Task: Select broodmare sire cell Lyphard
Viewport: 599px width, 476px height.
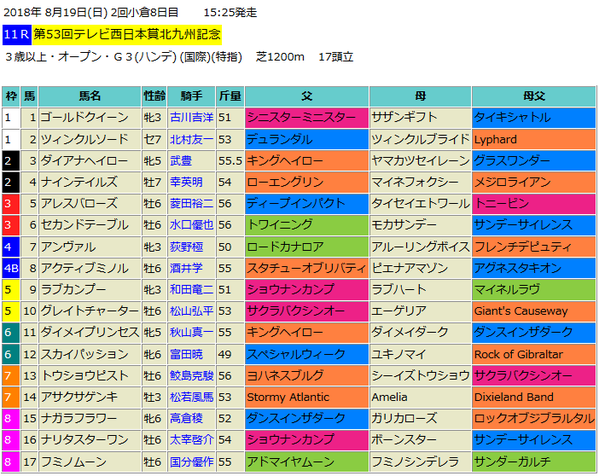Action: tap(534, 139)
